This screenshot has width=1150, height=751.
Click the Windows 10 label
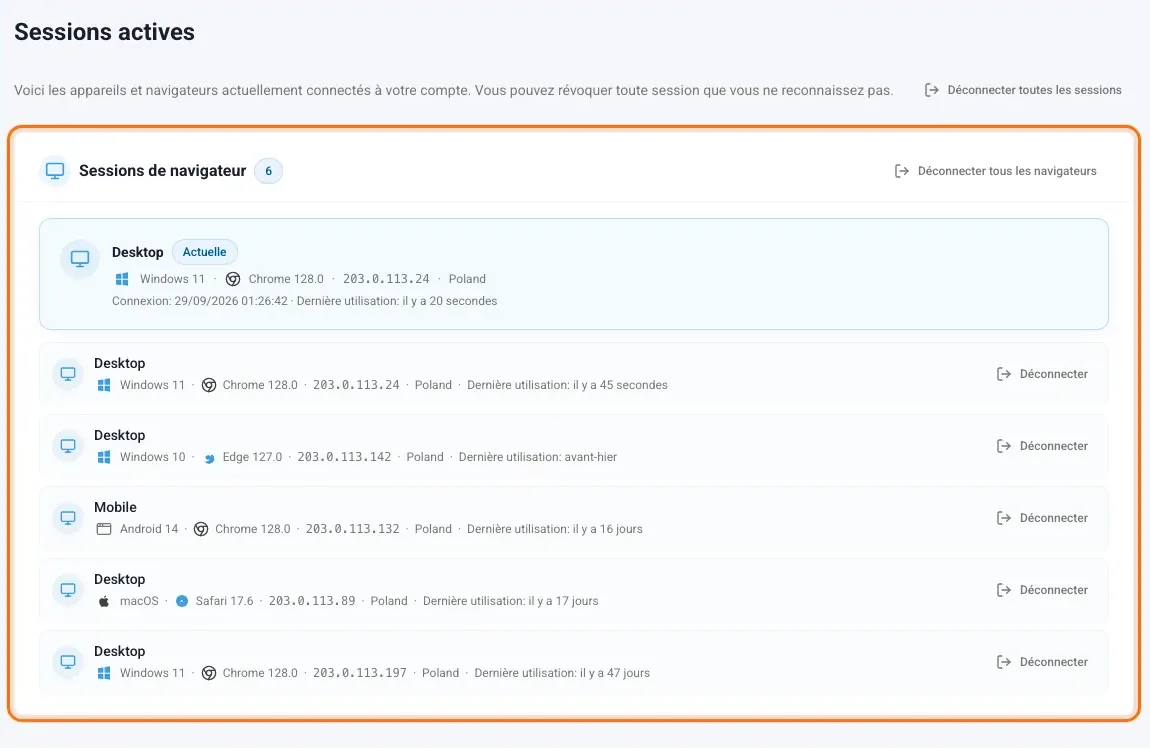(153, 457)
